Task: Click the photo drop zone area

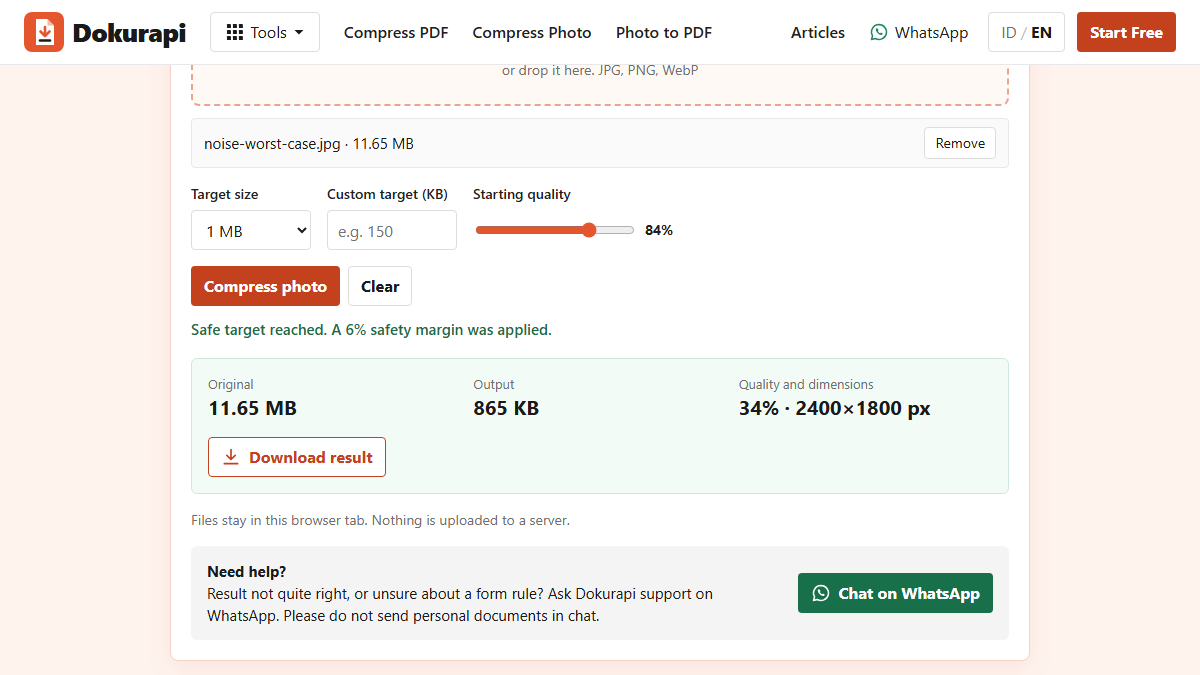Action: [x=600, y=85]
